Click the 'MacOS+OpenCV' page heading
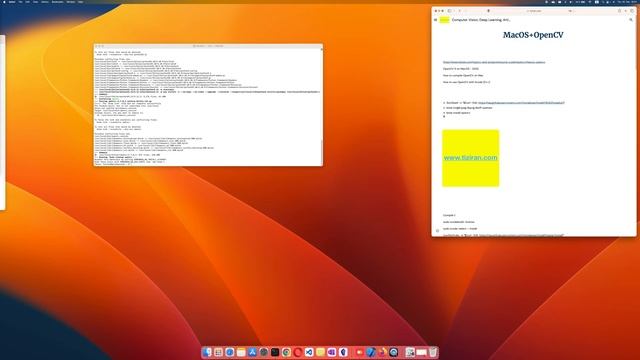Image resolution: width=640 pixels, height=360 pixels. point(533,35)
